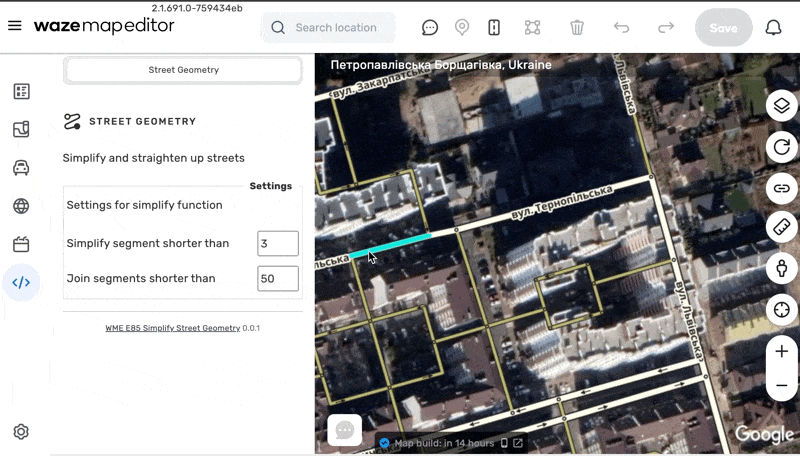Click the mobile device icon in map status bar
The height and width of the screenshot is (456, 800).
click(504, 443)
